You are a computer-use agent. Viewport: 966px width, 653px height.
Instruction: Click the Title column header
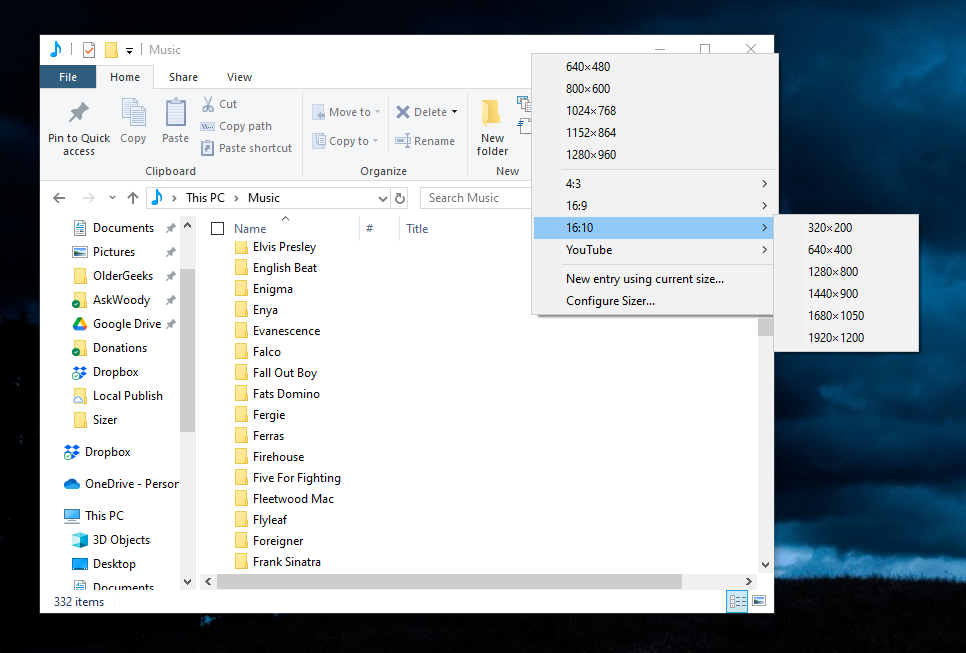point(417,229)
